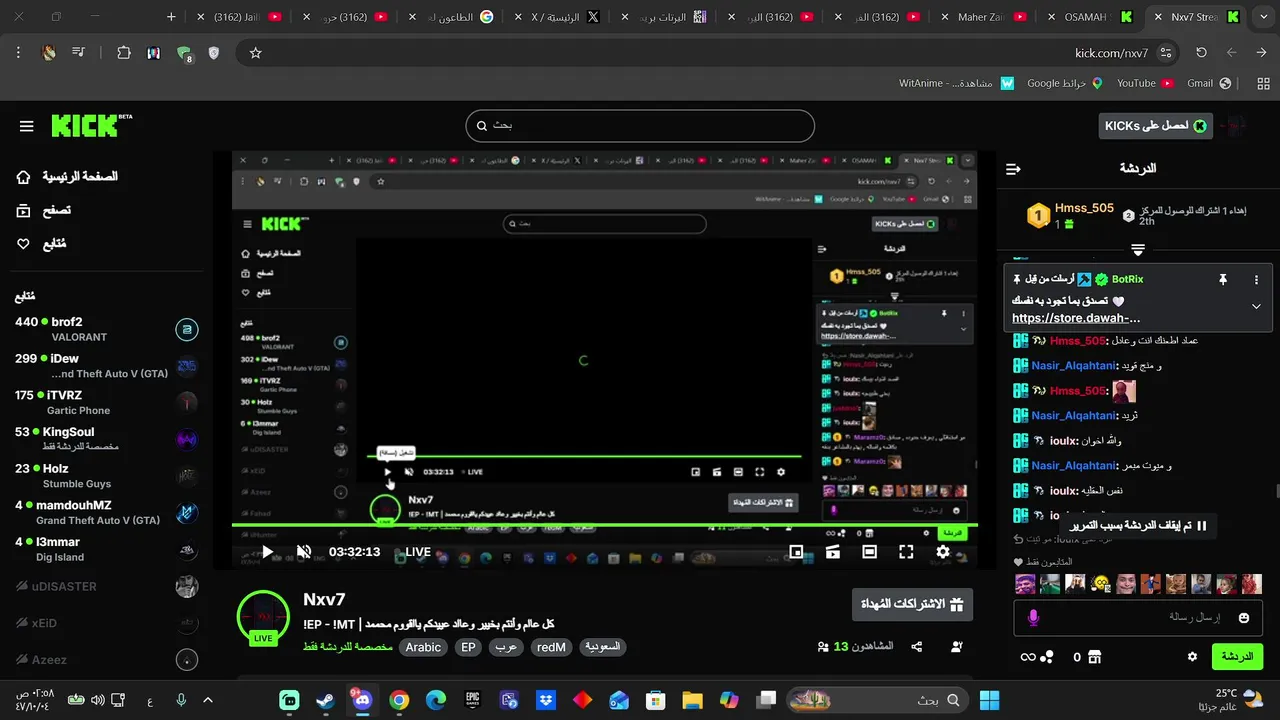Viewport: 1280px width, 720px height.
Task: Reload the page
Action: (1202, 53)
